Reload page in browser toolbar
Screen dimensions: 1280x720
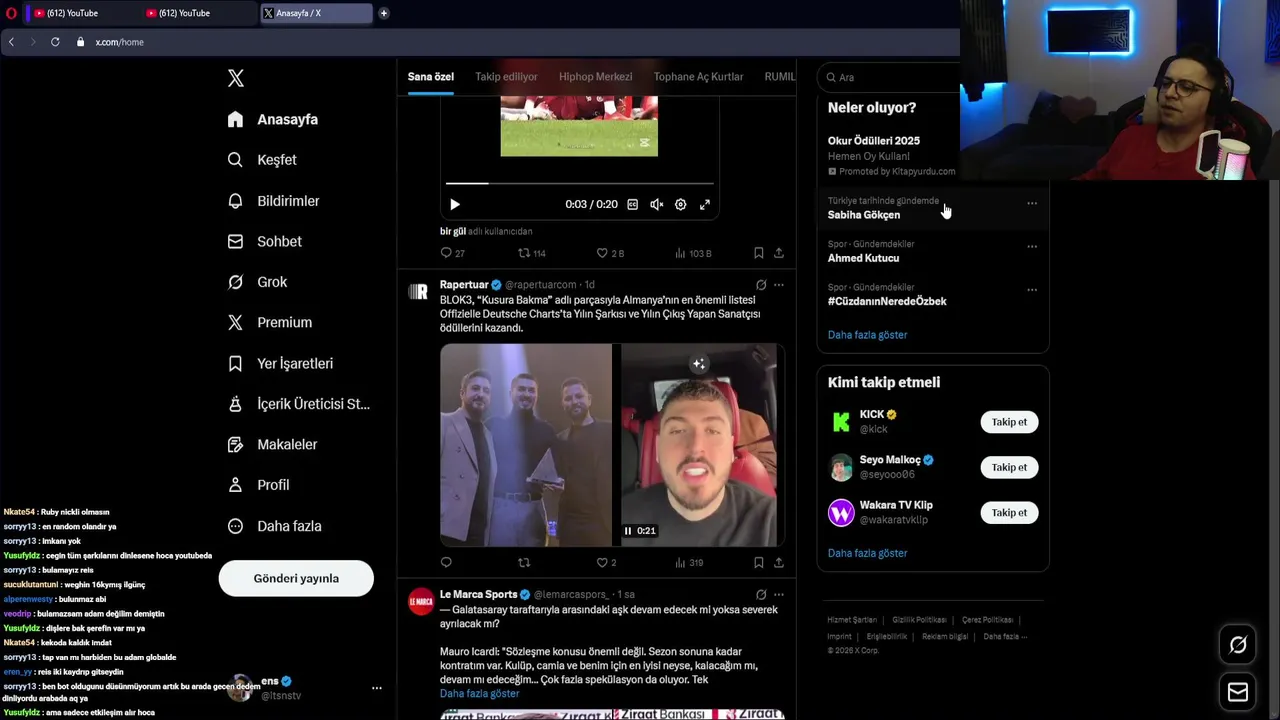coord(55,42)
